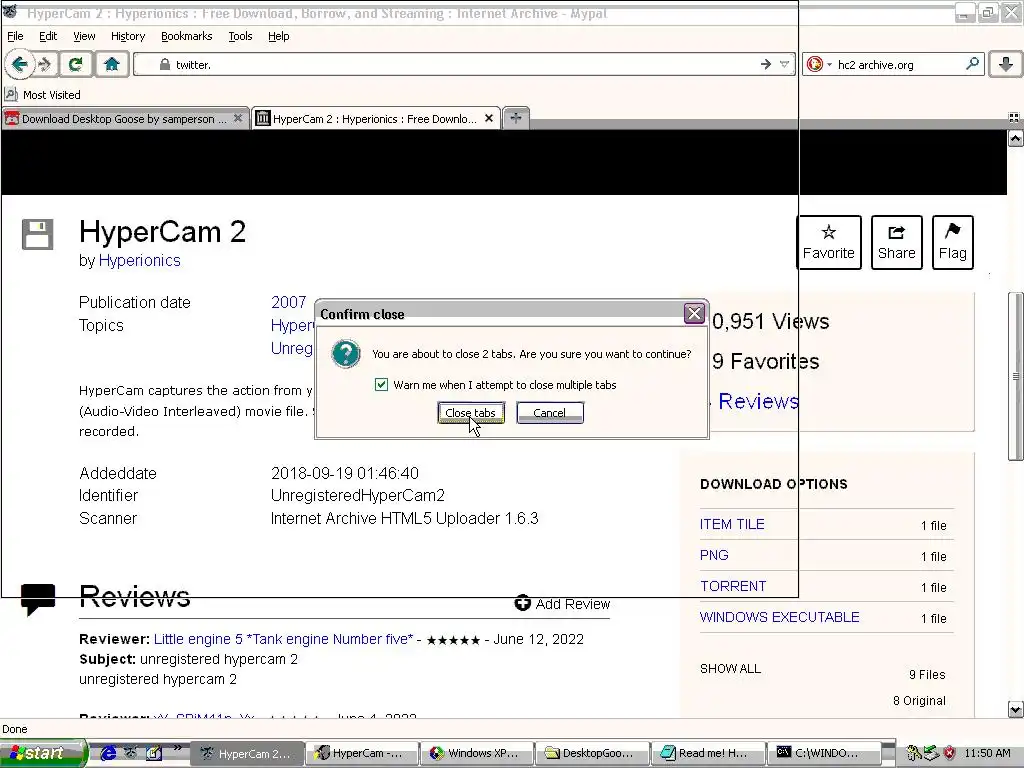Open the File menu
This screenshot has width=1024, height=768.
coord(15,36)
